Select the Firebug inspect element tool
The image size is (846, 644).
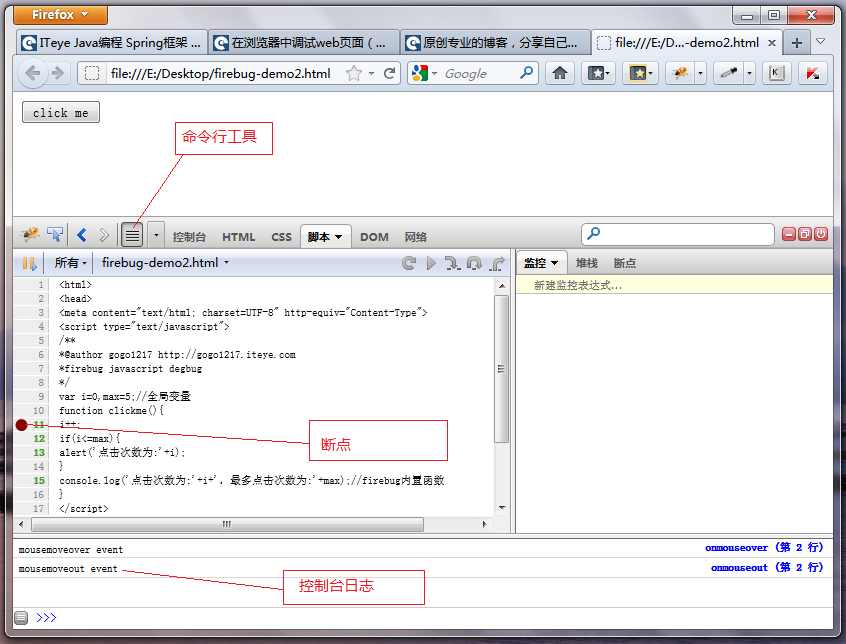coord(54,234)
